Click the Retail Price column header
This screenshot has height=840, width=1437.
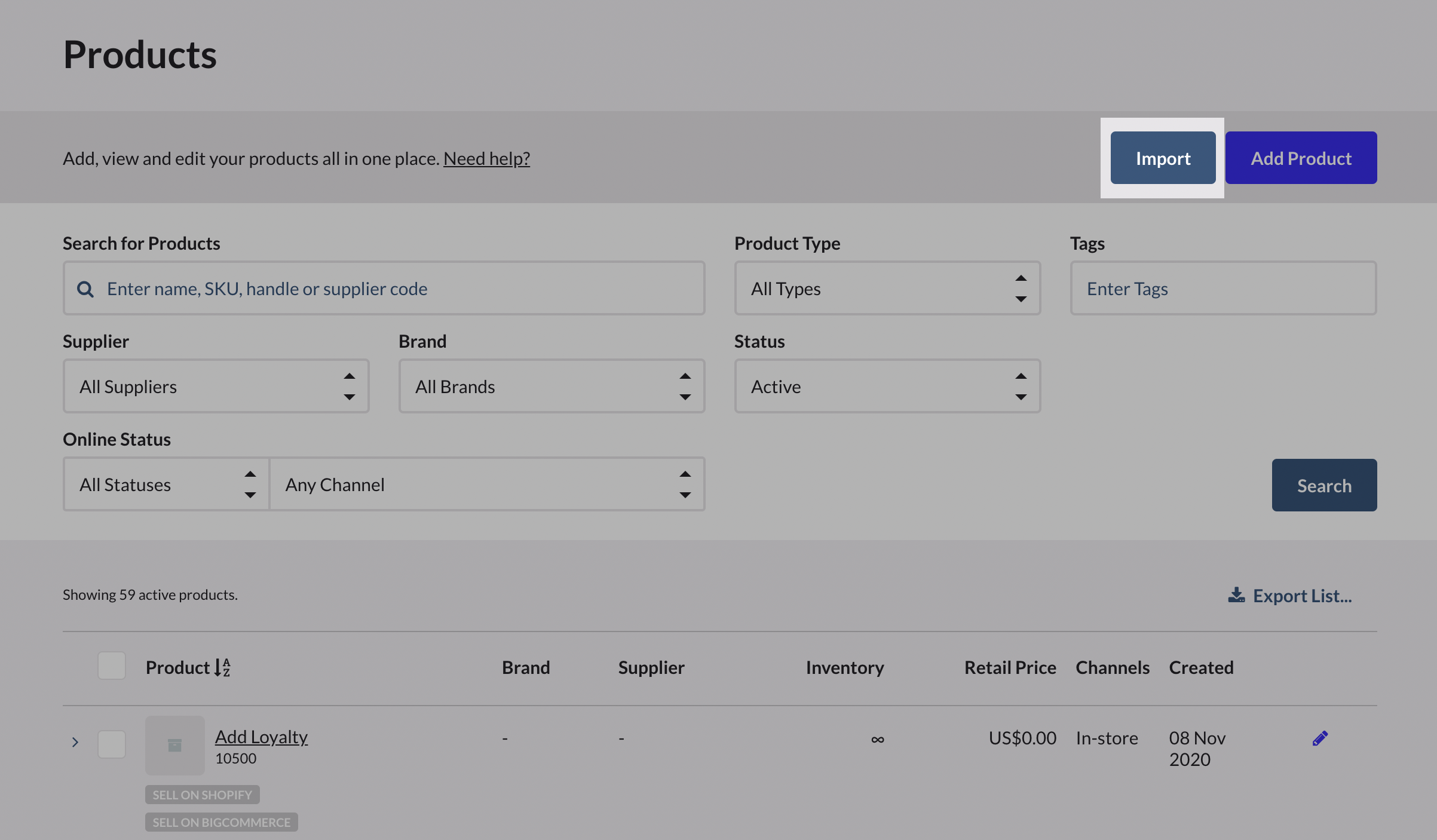click(x=1010, y=667)
